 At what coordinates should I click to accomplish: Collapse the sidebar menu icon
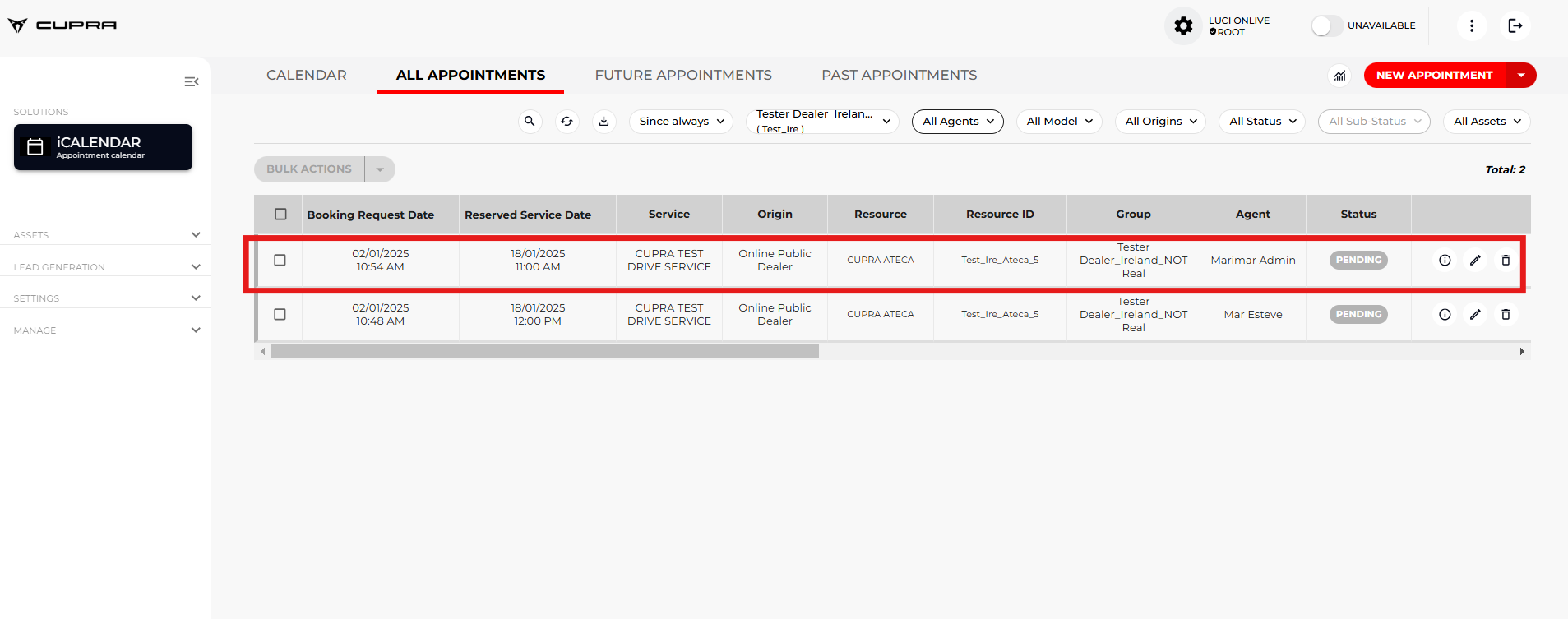pos(192,81)
